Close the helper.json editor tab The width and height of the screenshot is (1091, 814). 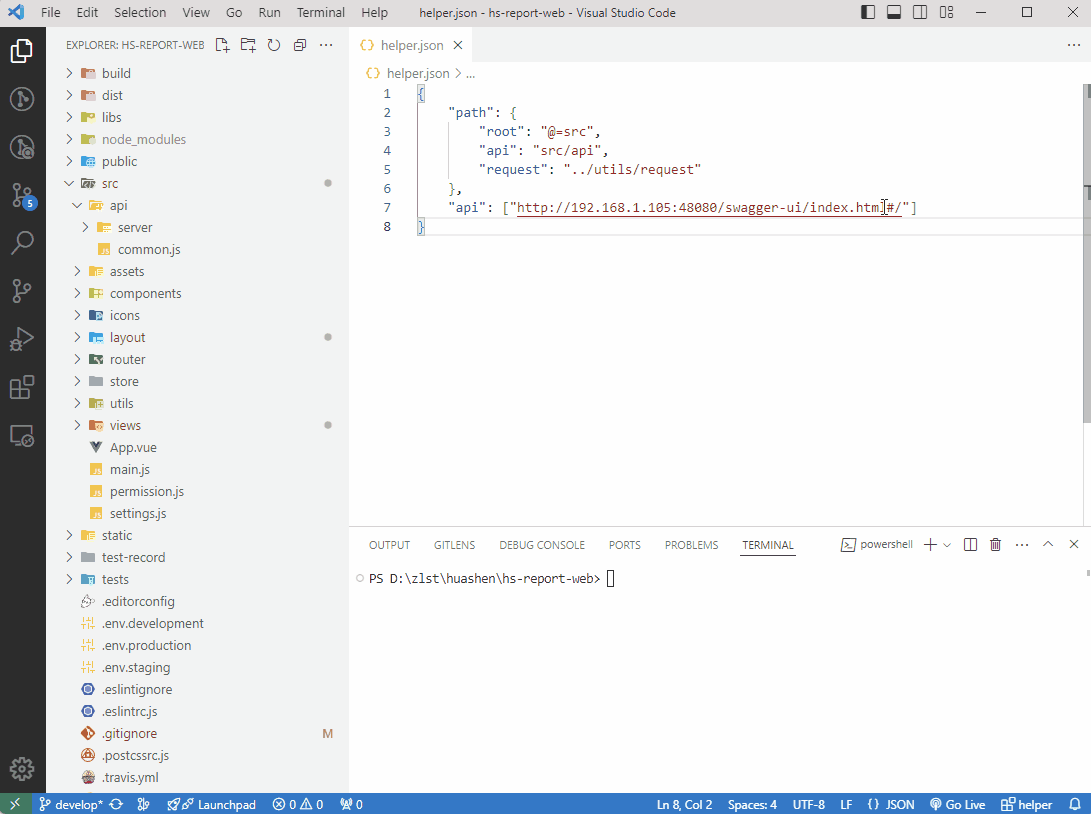[x=458, y=45]
